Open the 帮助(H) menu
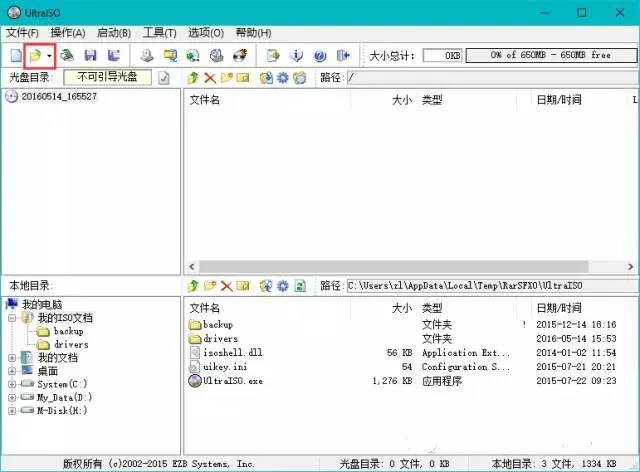 (253, 33)
